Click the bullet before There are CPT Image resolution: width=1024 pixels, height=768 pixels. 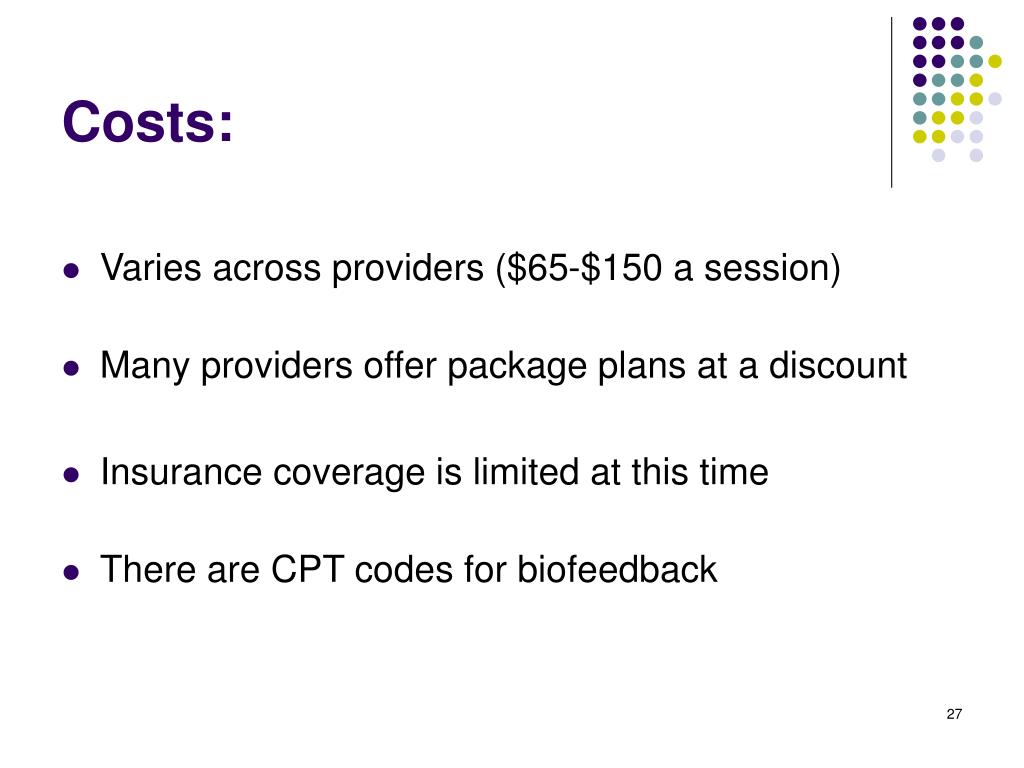(72, 572)
